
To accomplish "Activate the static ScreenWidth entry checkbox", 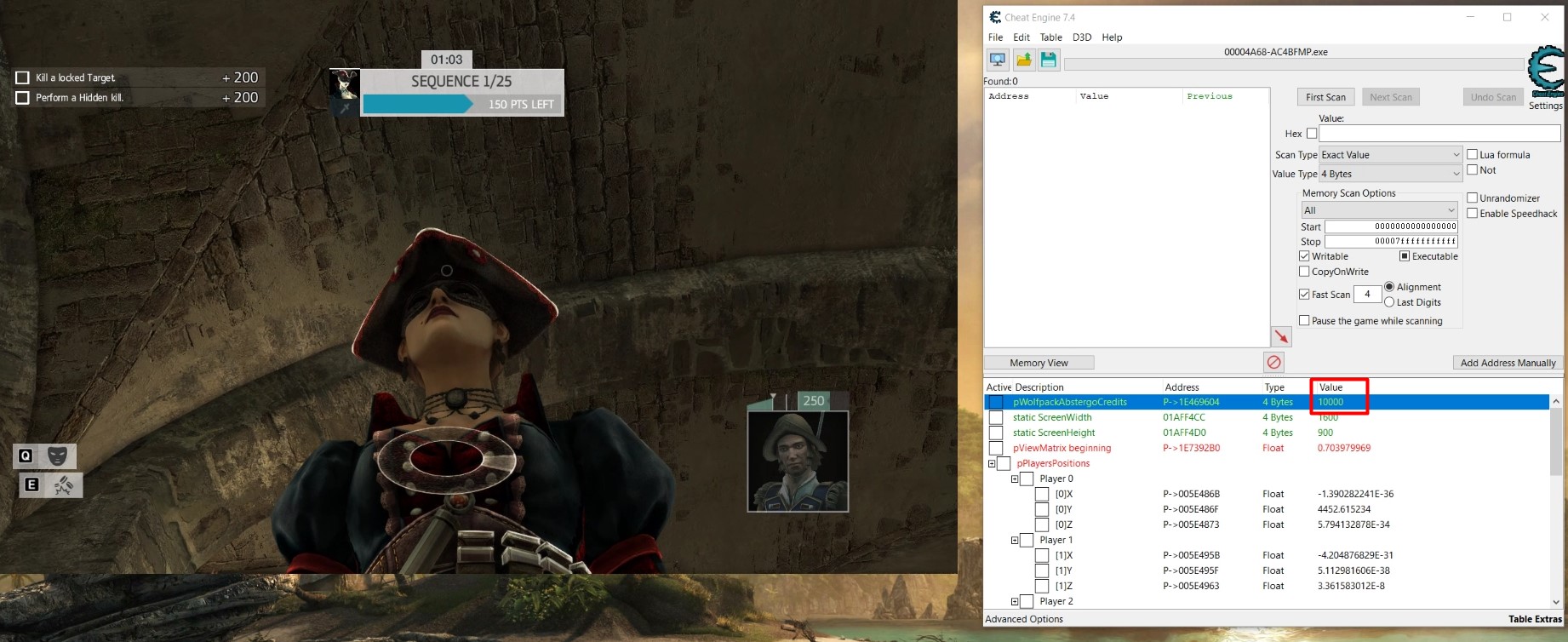I will pyautogui.click(x=996, y=417).
